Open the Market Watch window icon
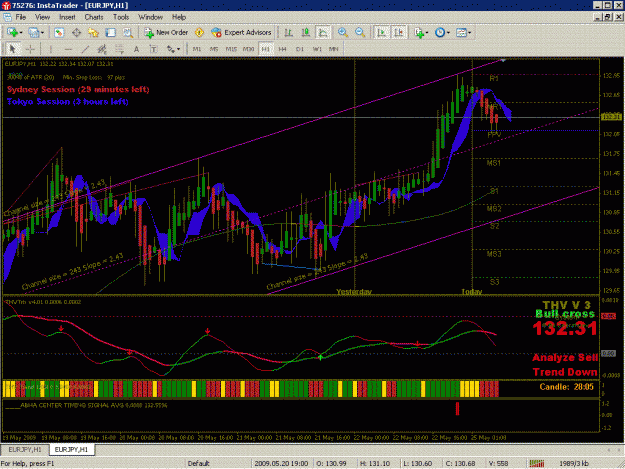 [59, 33]
